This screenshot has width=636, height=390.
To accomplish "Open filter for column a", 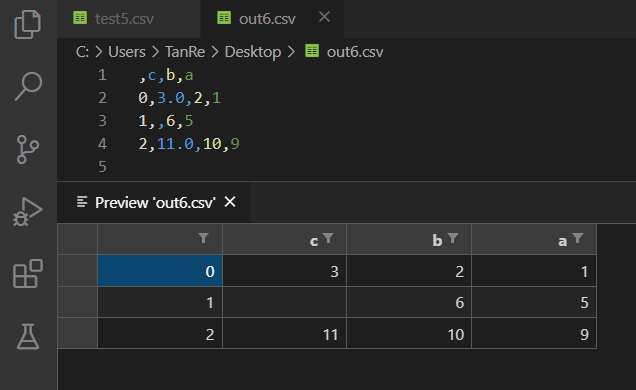I will point(578,238).
